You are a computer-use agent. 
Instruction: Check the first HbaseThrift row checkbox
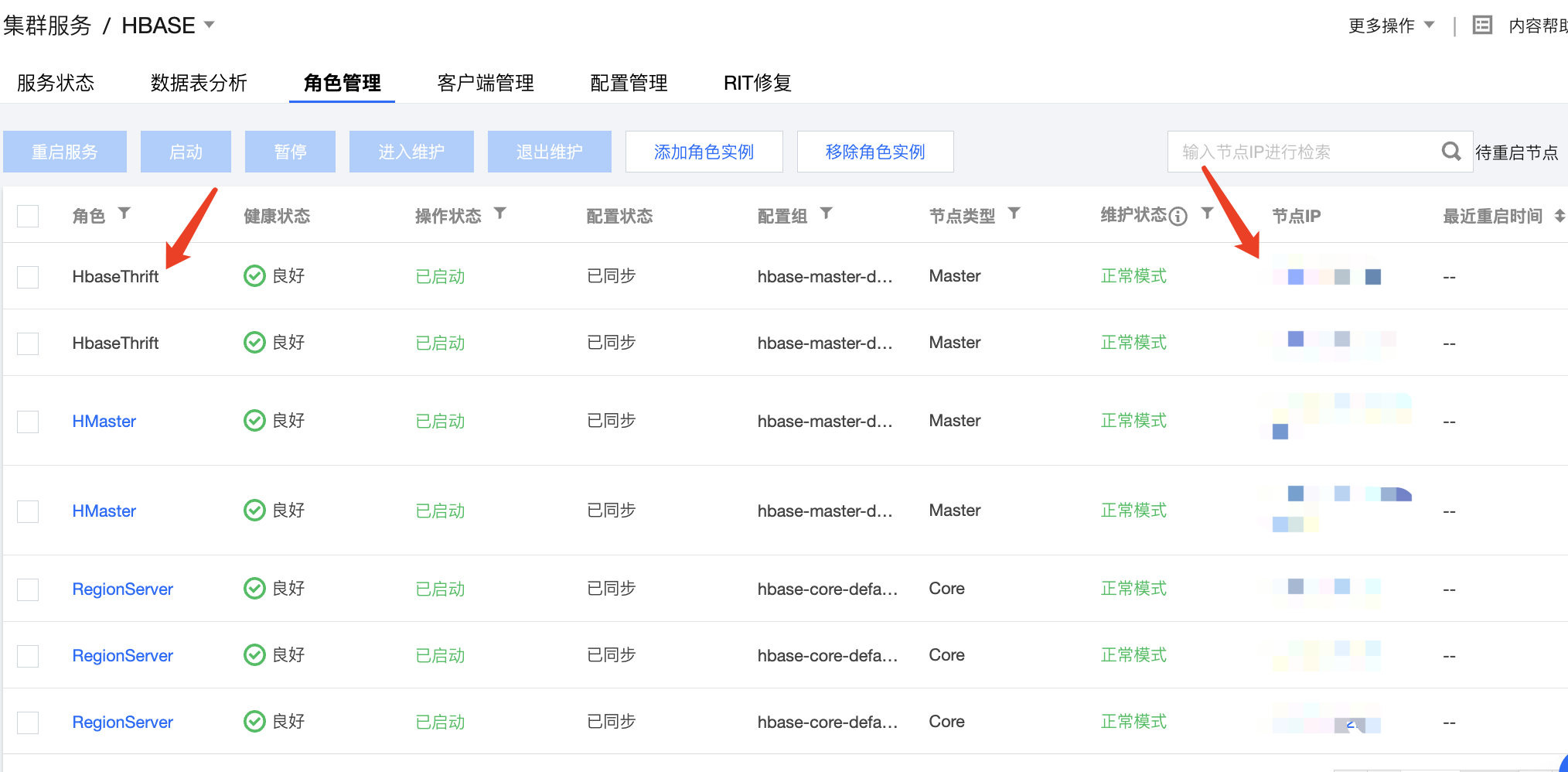click(x=27, y=276)
